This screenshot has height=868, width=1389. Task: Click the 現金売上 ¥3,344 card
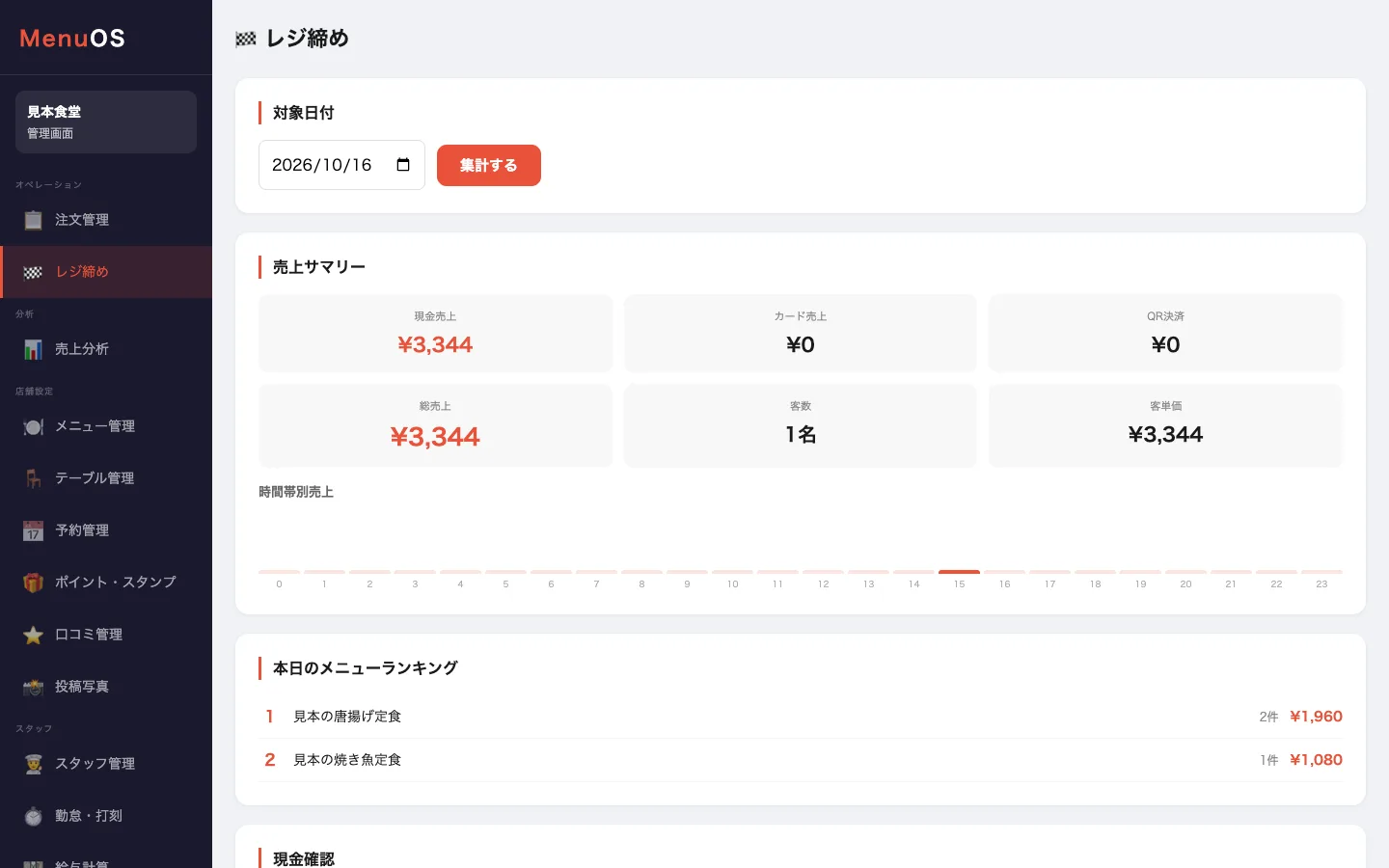pyautogui.click(x=435, y=333)
